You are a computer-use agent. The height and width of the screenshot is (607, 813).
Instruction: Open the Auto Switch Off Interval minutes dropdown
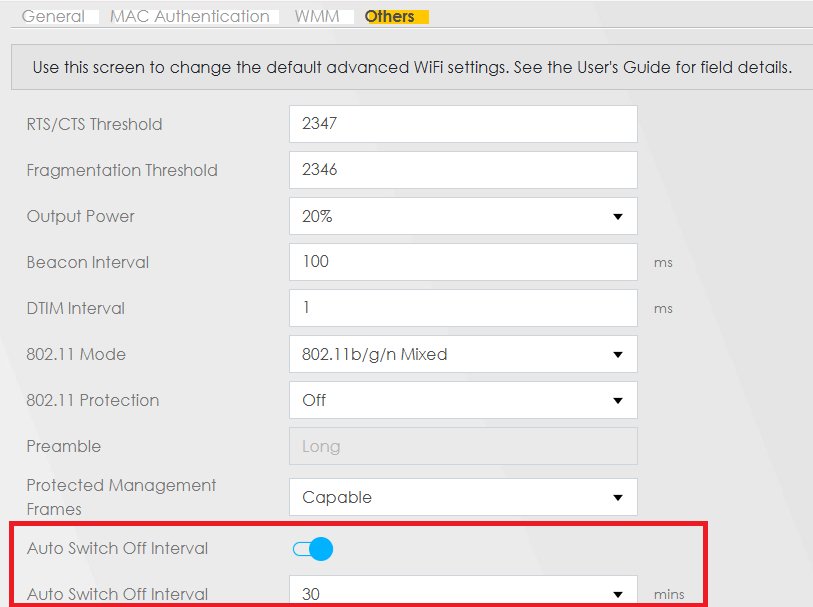coord(463,593)
